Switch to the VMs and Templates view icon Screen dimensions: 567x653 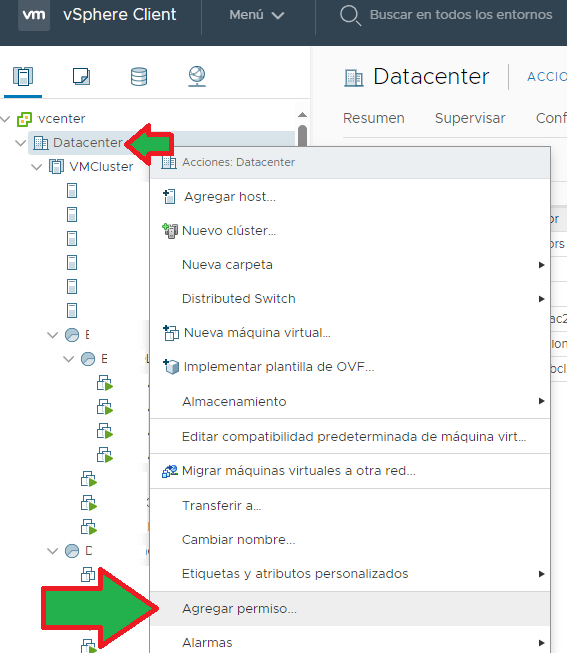81,77
